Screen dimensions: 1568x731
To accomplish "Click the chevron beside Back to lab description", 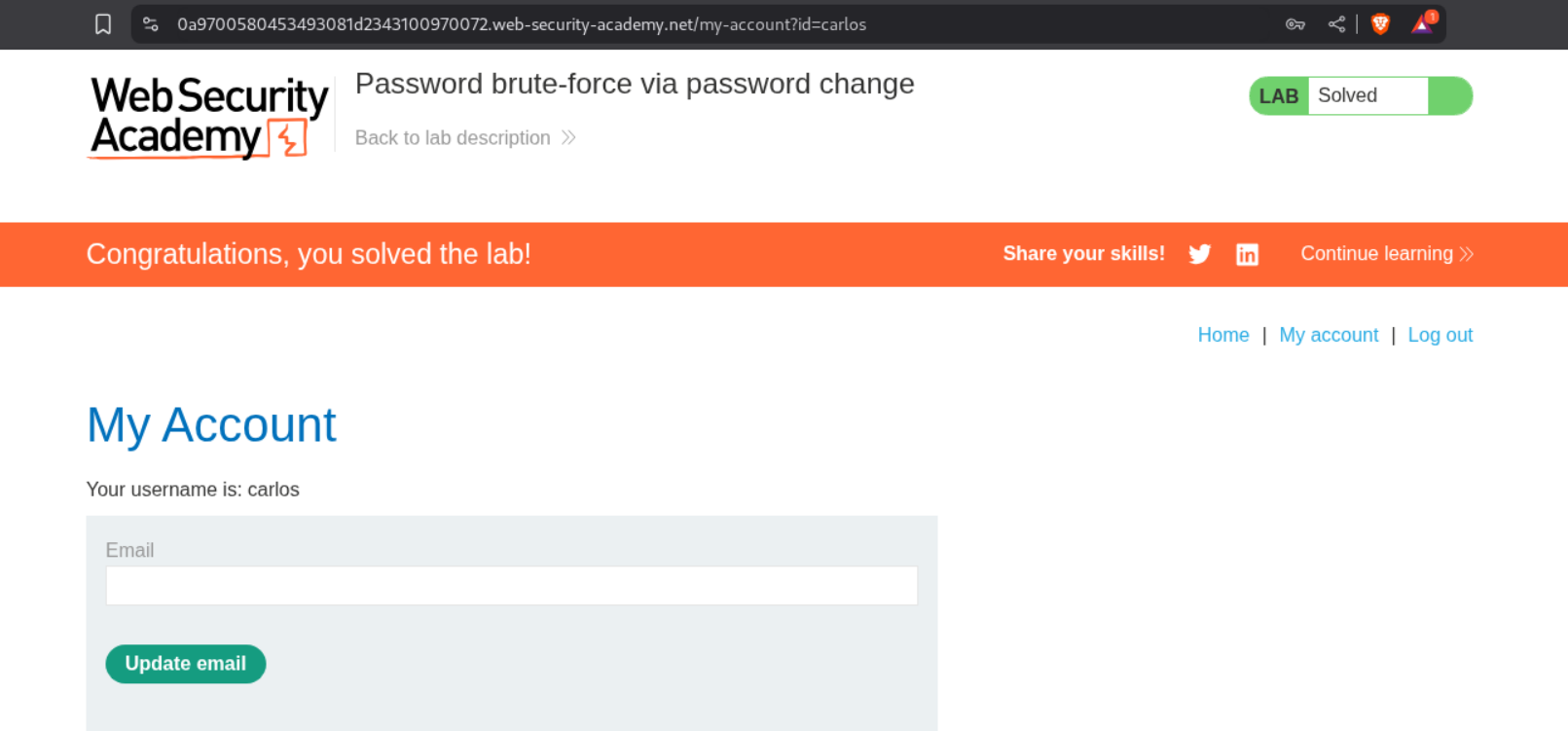I will click(568, 138).
